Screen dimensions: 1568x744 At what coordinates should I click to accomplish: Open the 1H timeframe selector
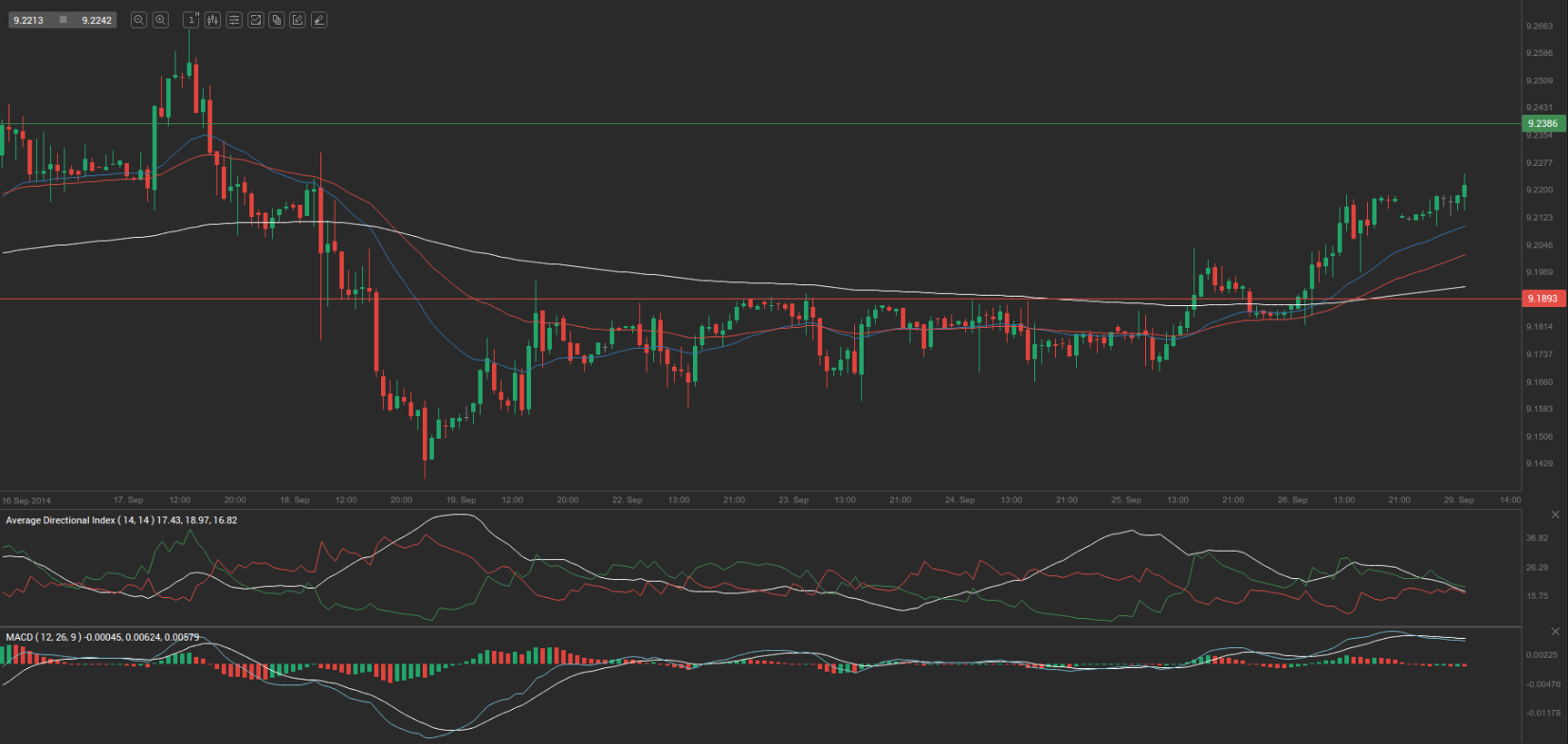(x=191, y=20)
